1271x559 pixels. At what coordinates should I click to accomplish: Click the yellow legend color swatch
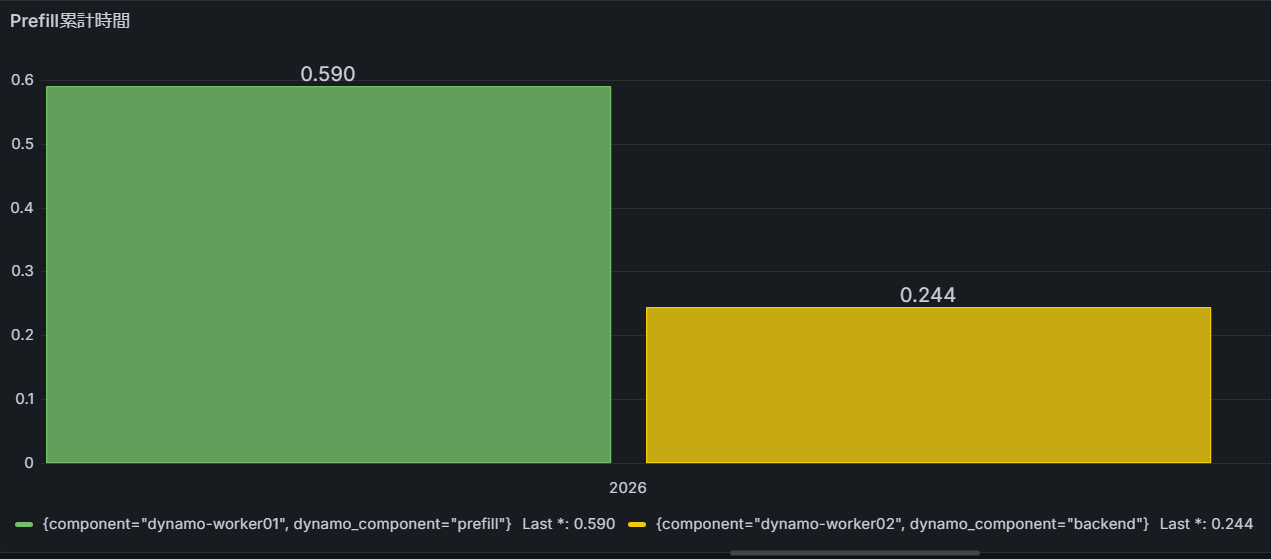click(637, 524)
